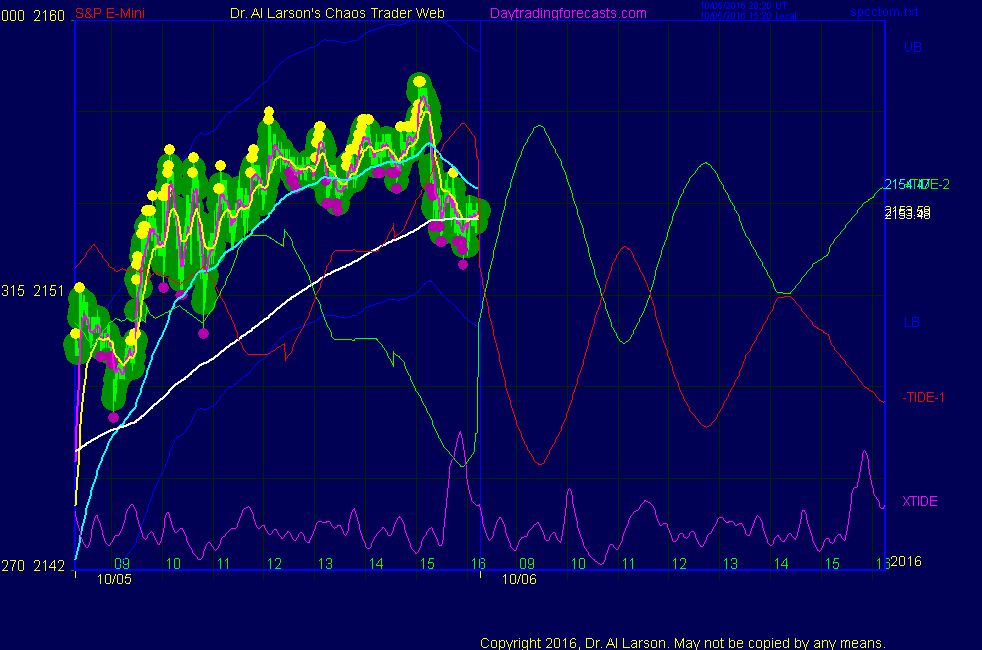Click the spcctom.txt label

point(884,11)
